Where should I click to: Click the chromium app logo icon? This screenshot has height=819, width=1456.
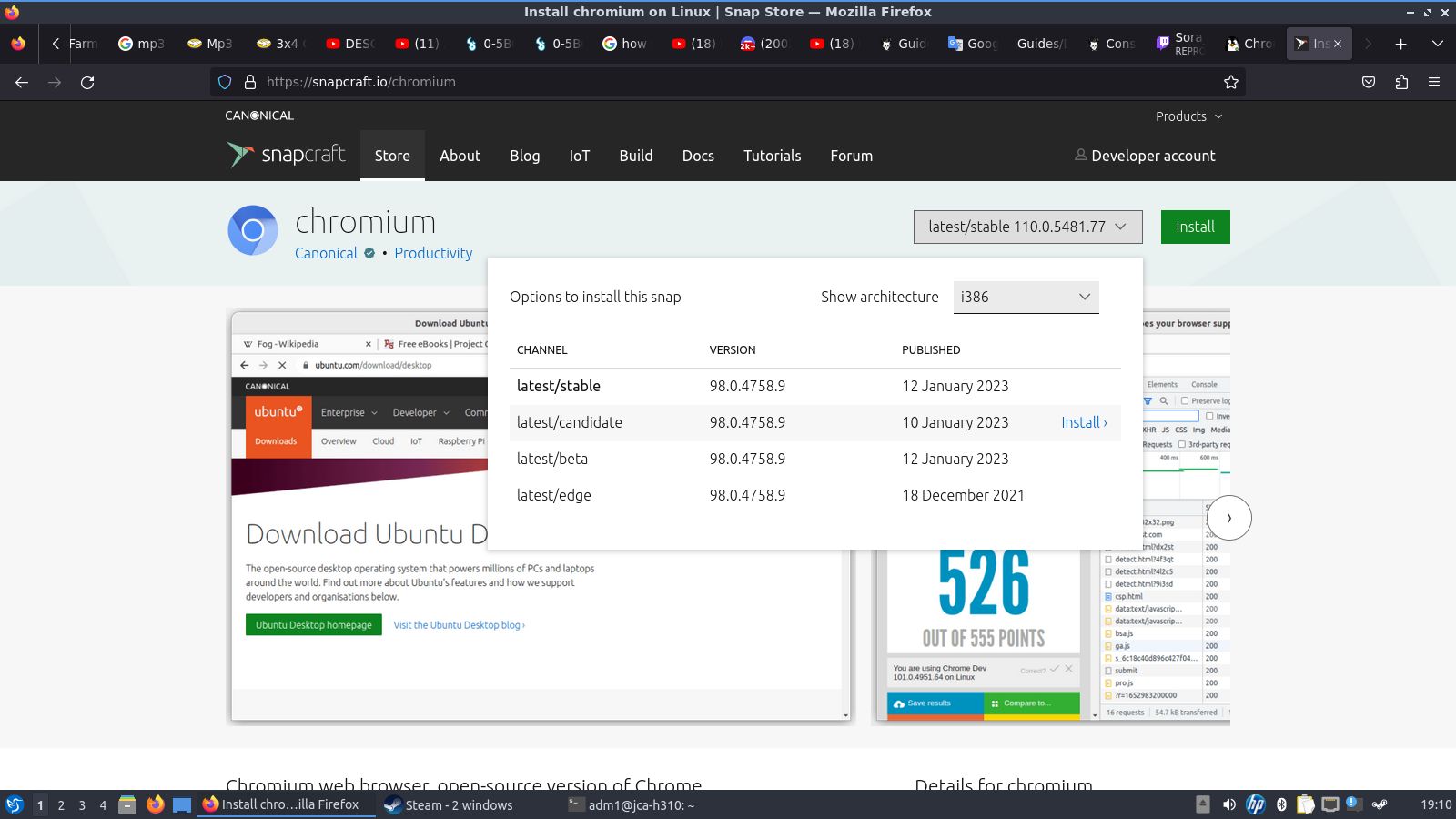tap(253, 230)
